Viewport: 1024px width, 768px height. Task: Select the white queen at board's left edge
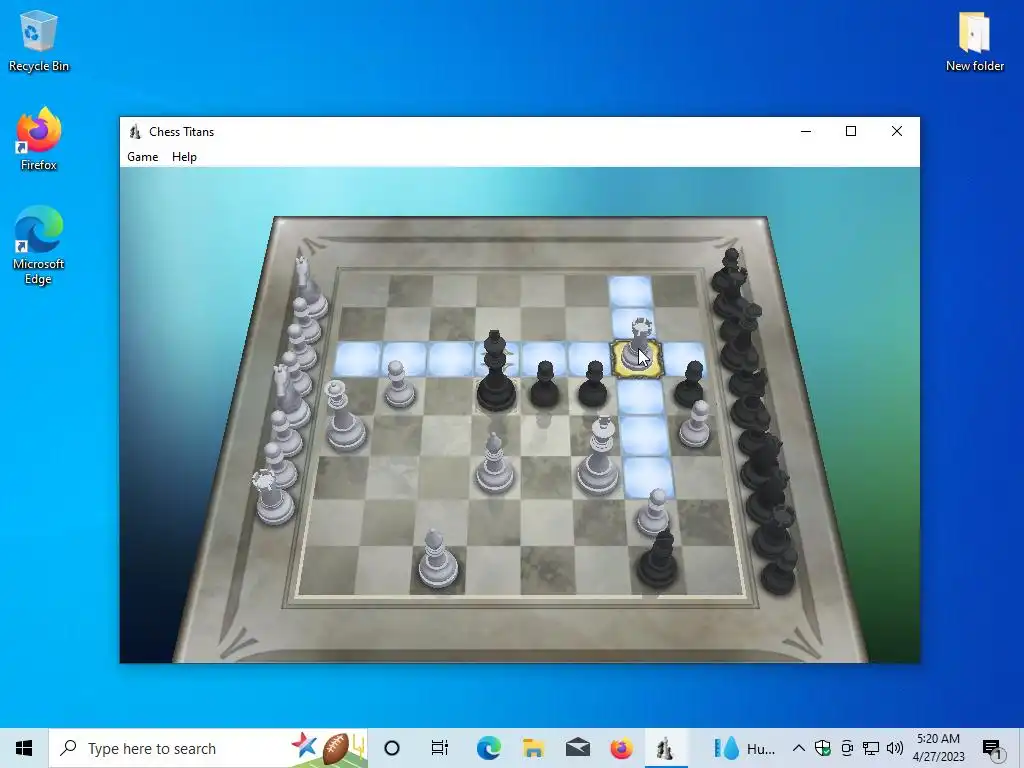[x=344, y=418]
